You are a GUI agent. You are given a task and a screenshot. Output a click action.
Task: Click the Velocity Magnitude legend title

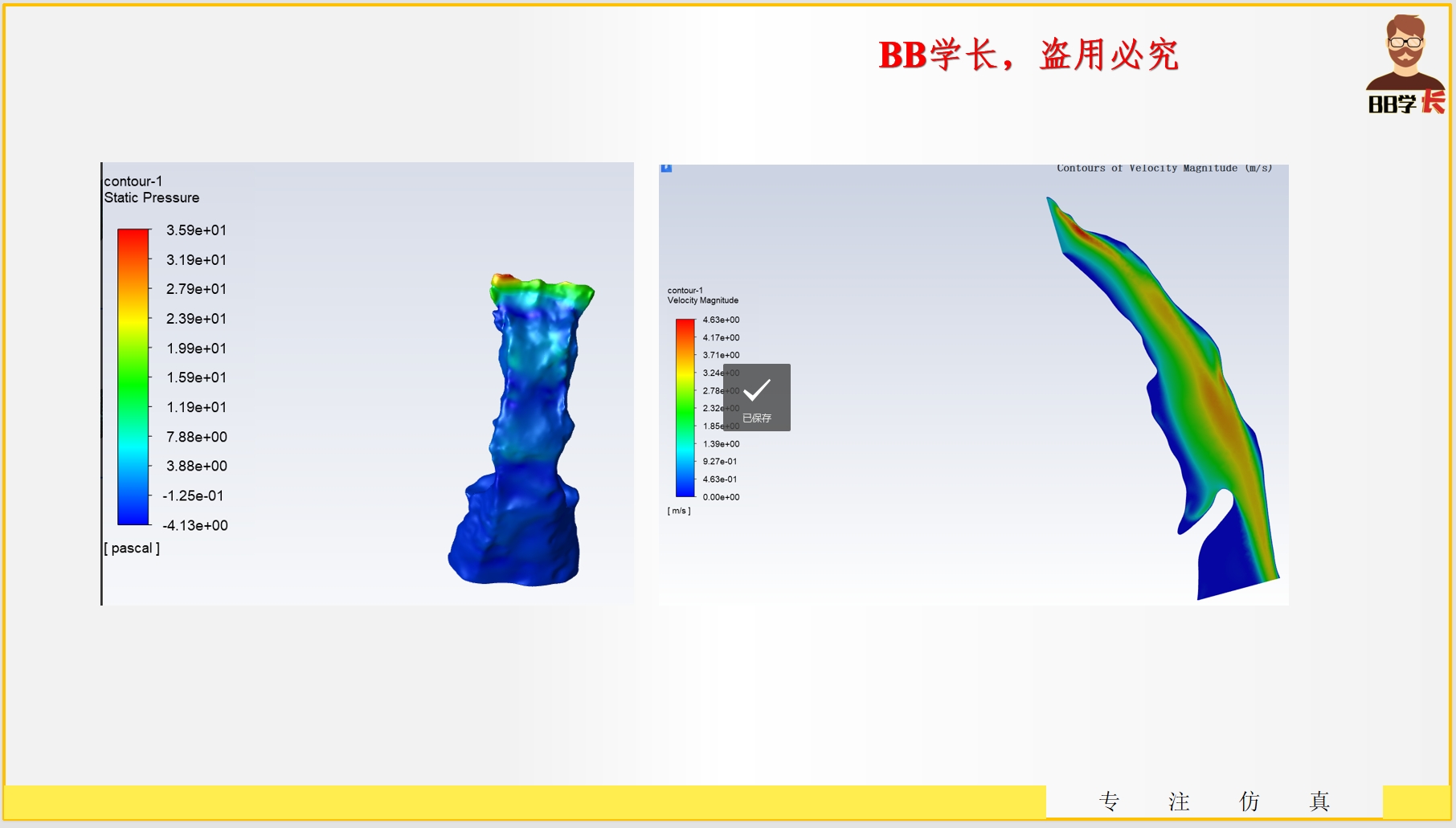pos(702,300)
